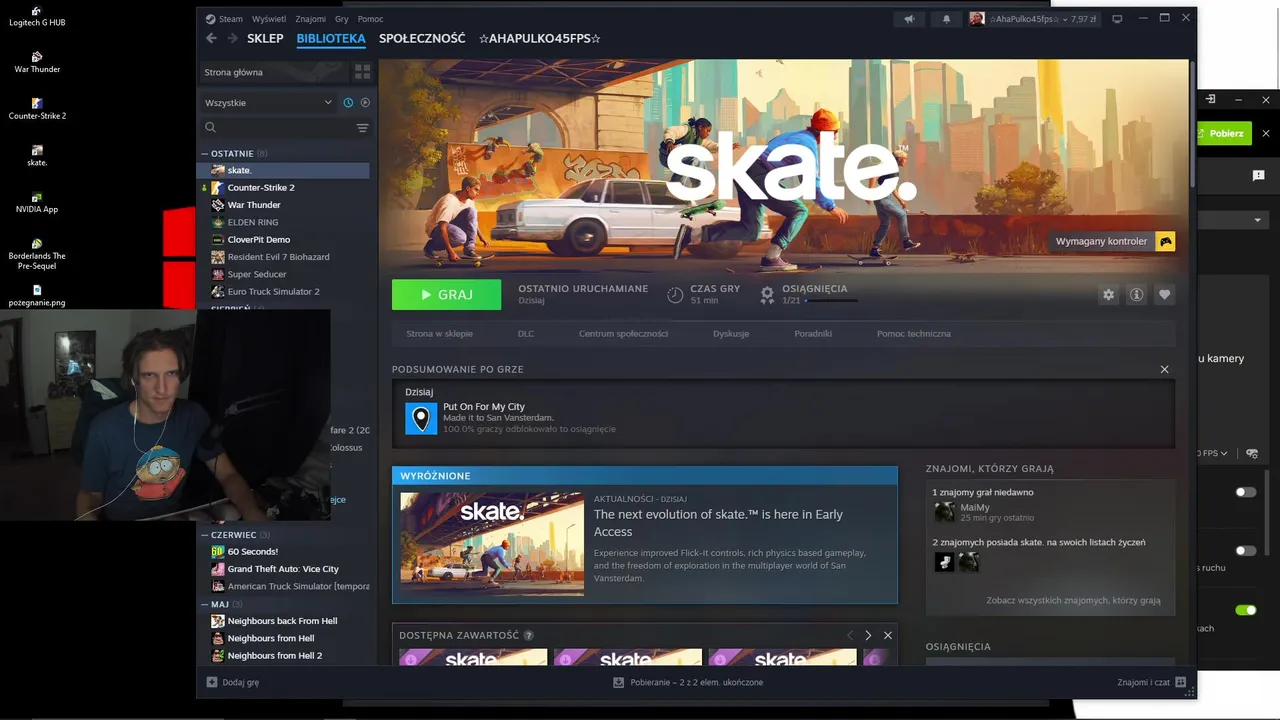The image size is (1280, 720).
Task: Open the Steam notifications bell
Action: coord(946,19)
